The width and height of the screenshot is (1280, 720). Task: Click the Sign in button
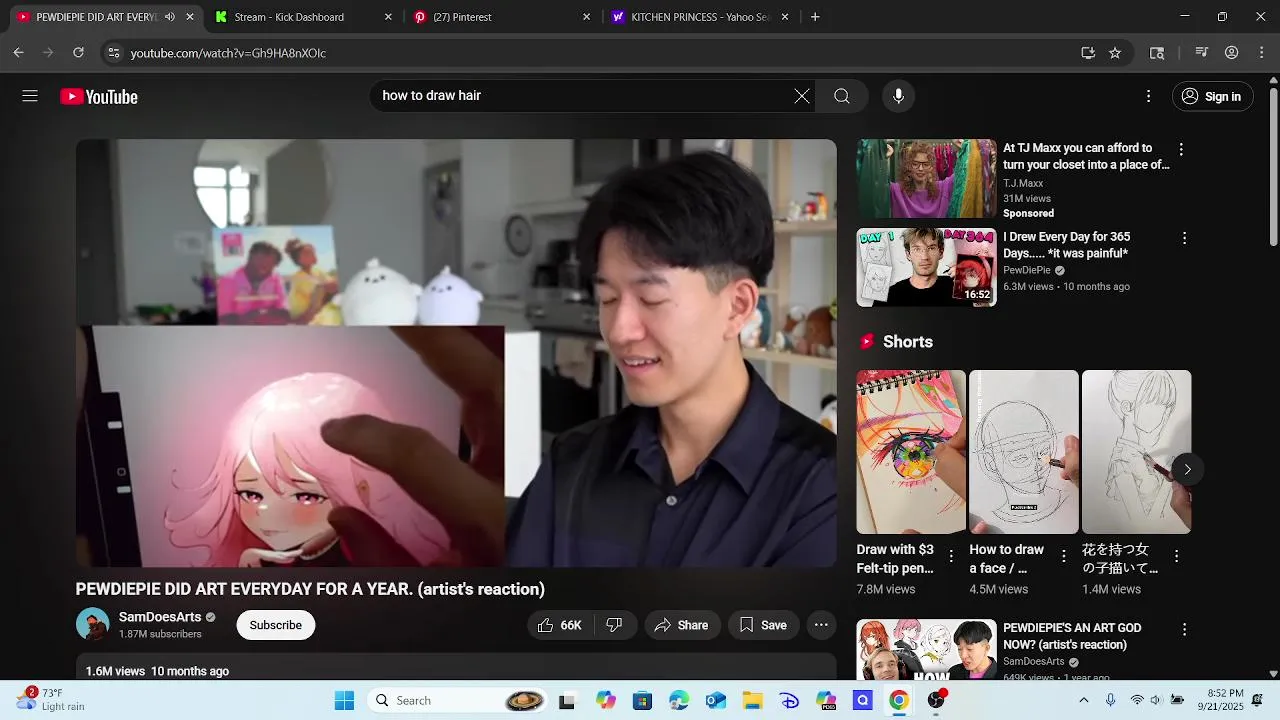click(1212, 96)
